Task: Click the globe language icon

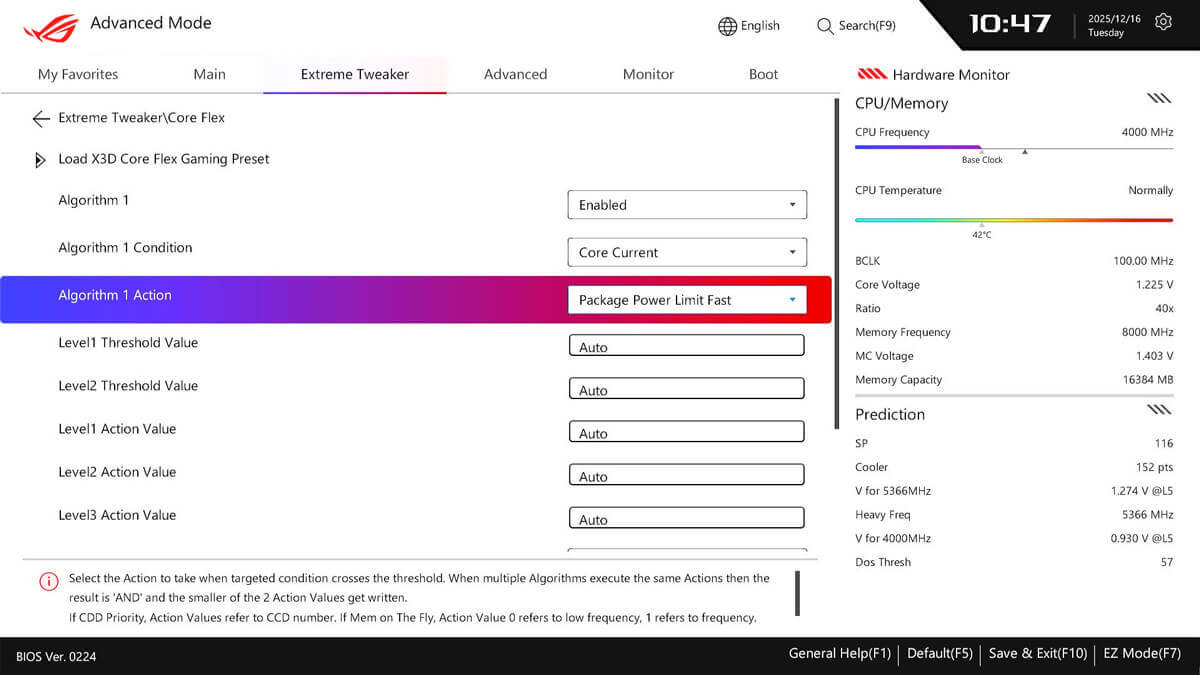Action: [x=727, y=26]
